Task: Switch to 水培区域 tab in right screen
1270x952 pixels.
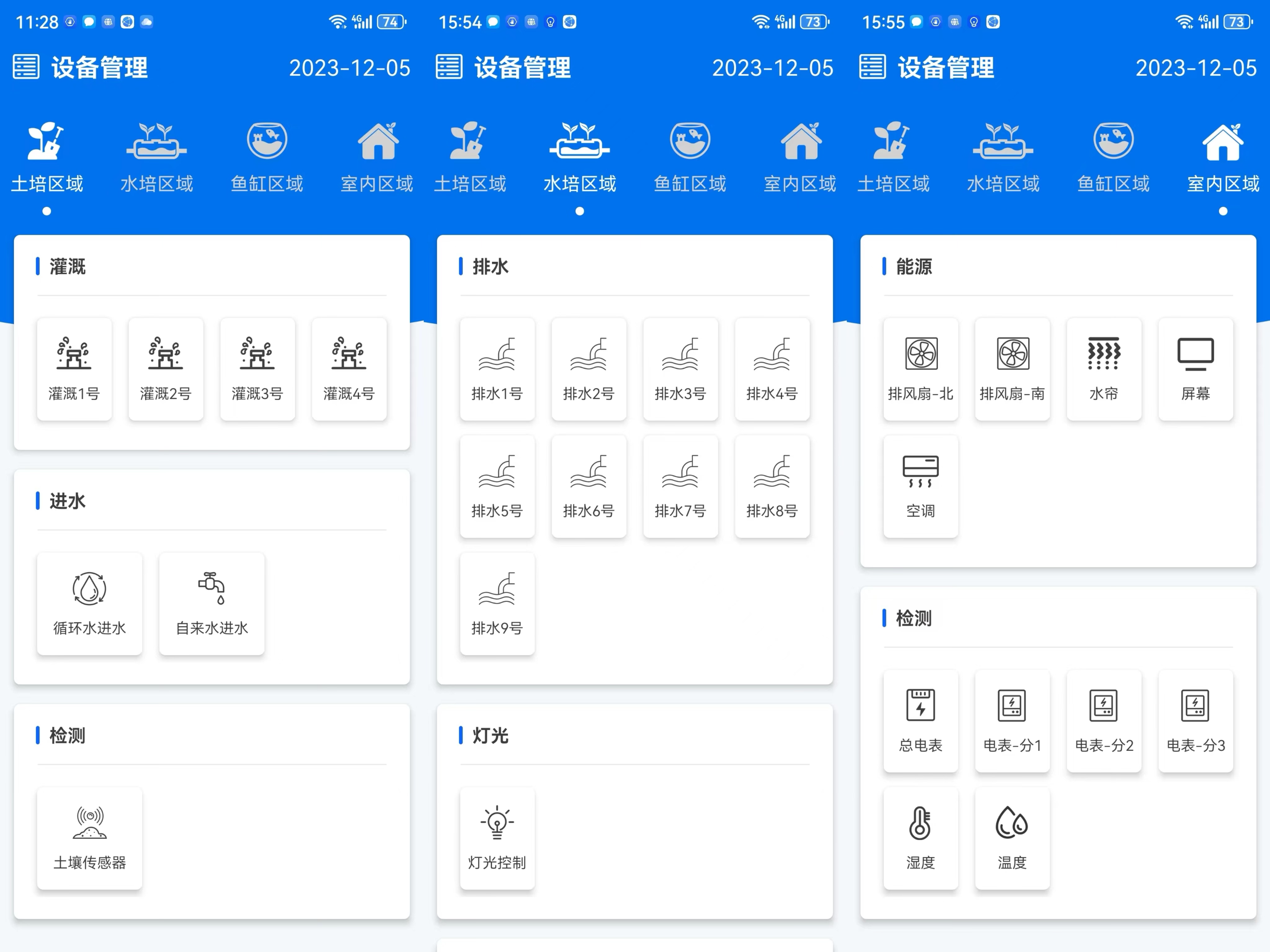Action: coord(1004,158)
